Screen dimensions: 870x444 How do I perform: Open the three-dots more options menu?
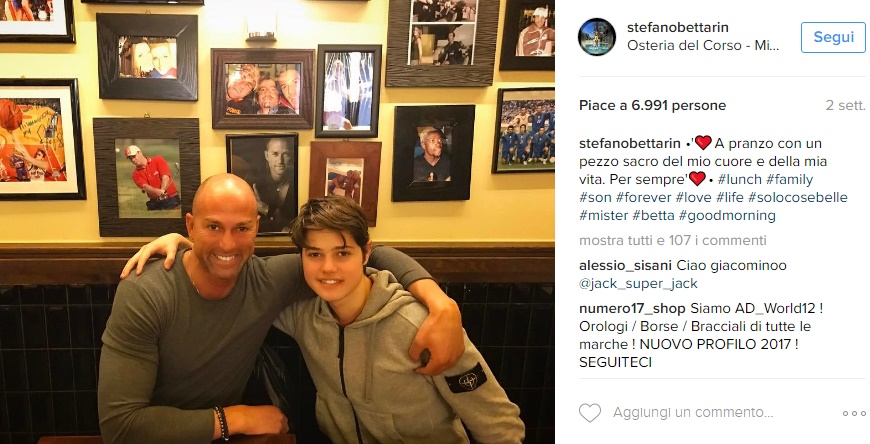[x=854, y=413]
